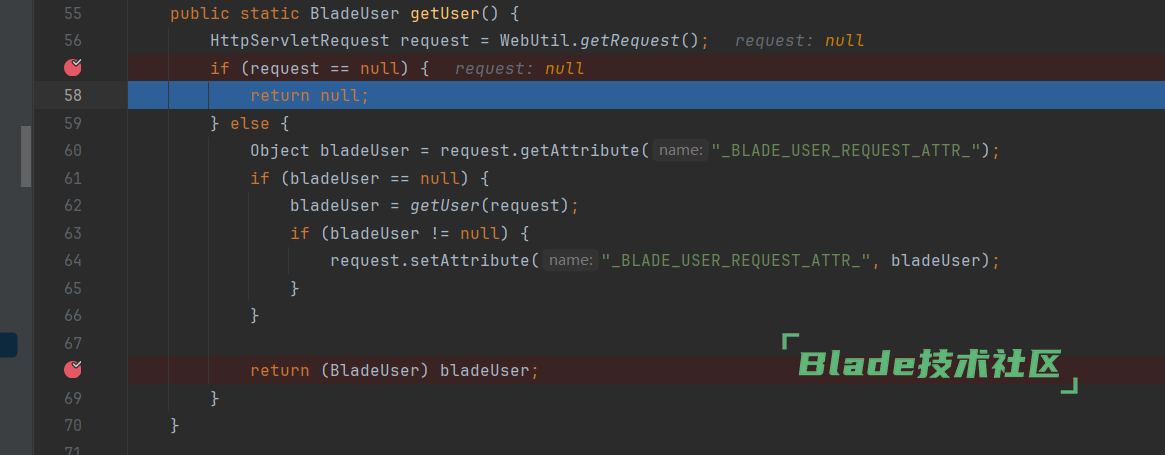Viewport: 1165px width, 455px height.
Task: Click the vertical scrollbar thumb in left panel
Action: (x=26, y=155)
